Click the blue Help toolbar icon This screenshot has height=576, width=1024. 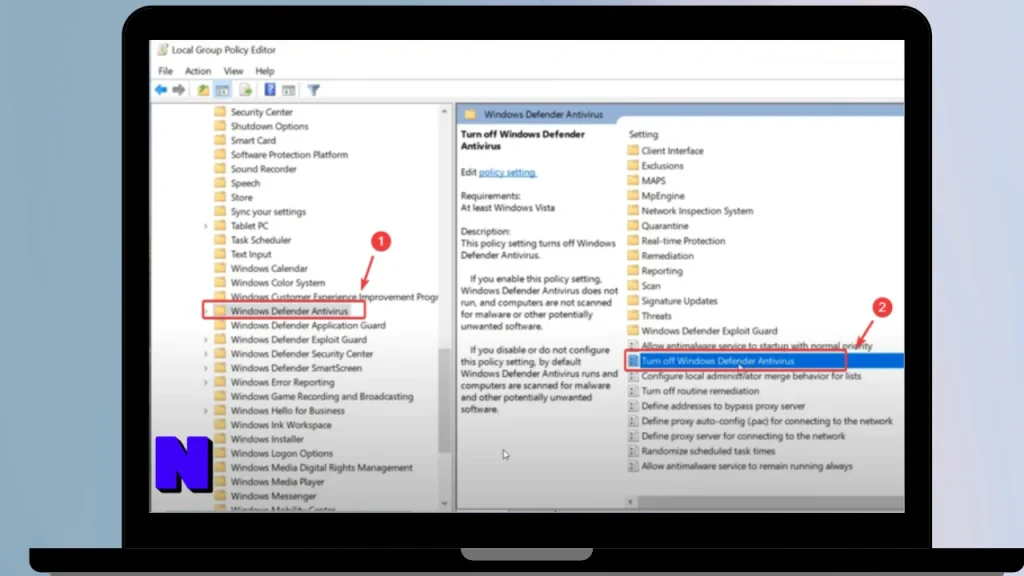click(x=270, y=90)
